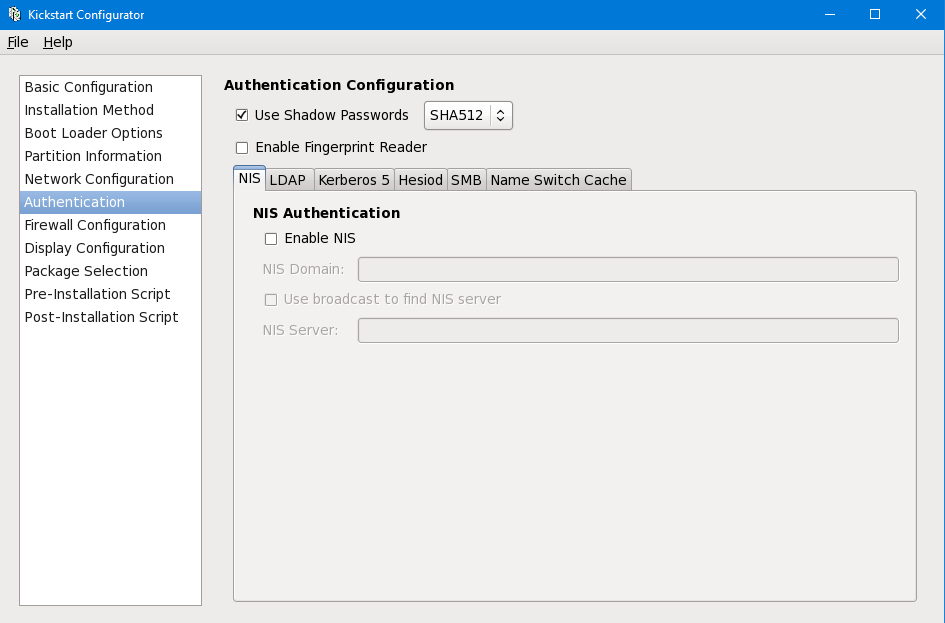This screenshot has width=945, height=623.
Task: Check the Enable NIS option
Action: (271, 239)
